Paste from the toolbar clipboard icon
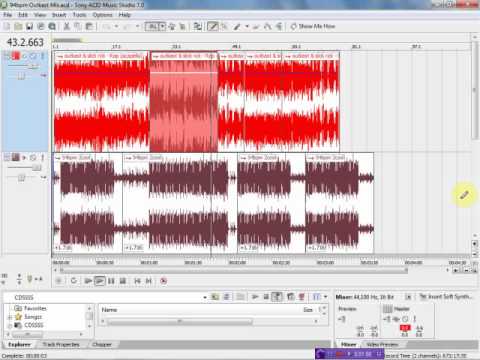The height and width of the screenshot is (360, 480). [89, 26]
